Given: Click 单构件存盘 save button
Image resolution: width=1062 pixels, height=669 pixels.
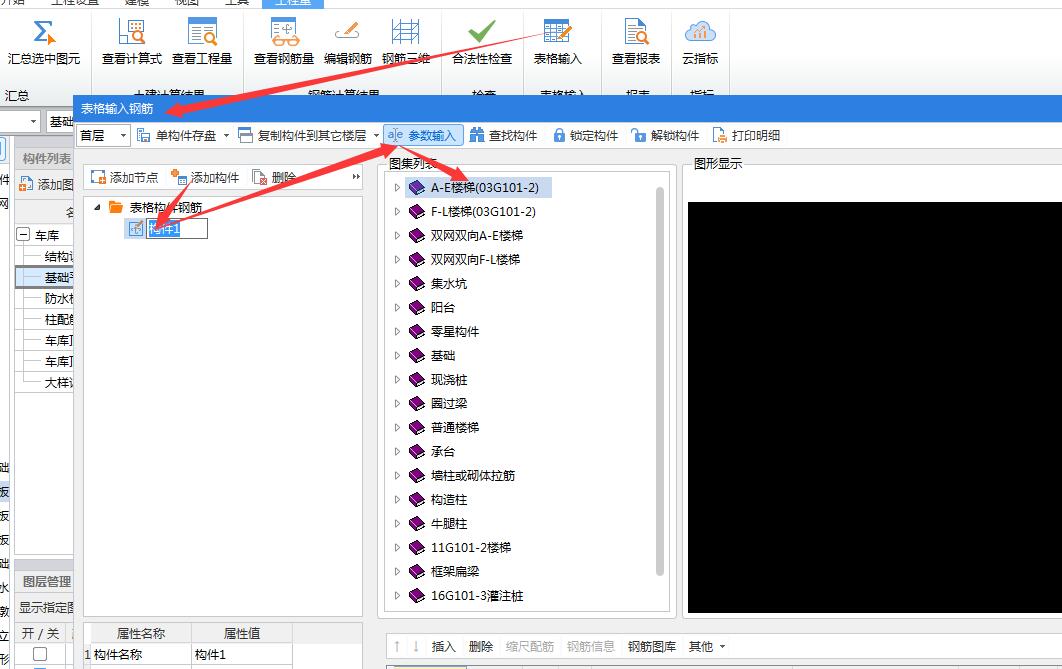Looking at the screenshot, I should pos(177,135).
